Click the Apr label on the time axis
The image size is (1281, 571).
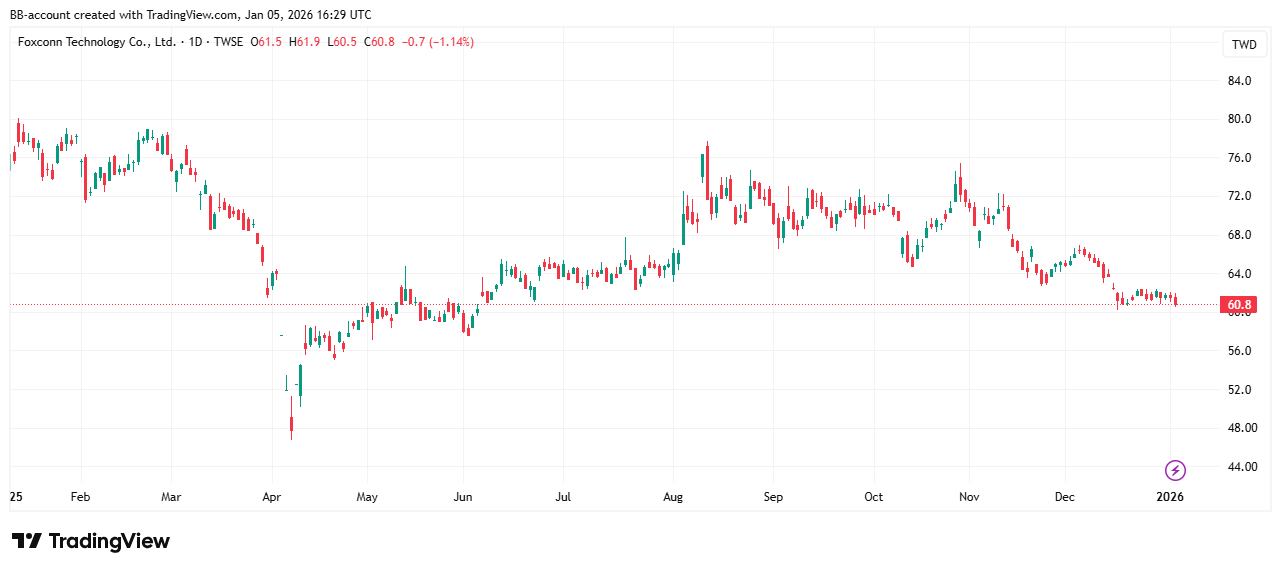(x=270, y=496)
